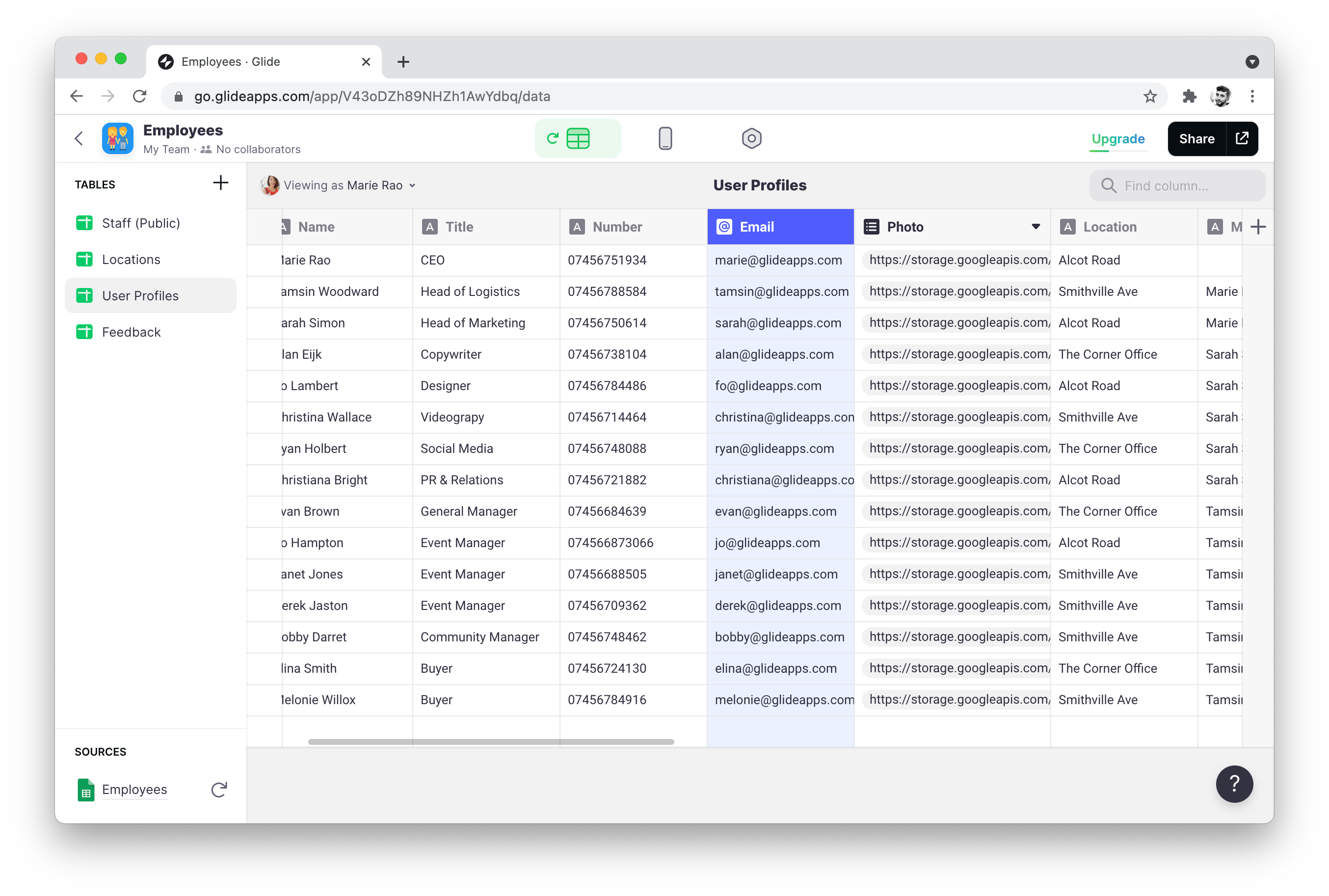Select the Staff (Public) table
This screenshot has width=1329, height=896.
140,223
